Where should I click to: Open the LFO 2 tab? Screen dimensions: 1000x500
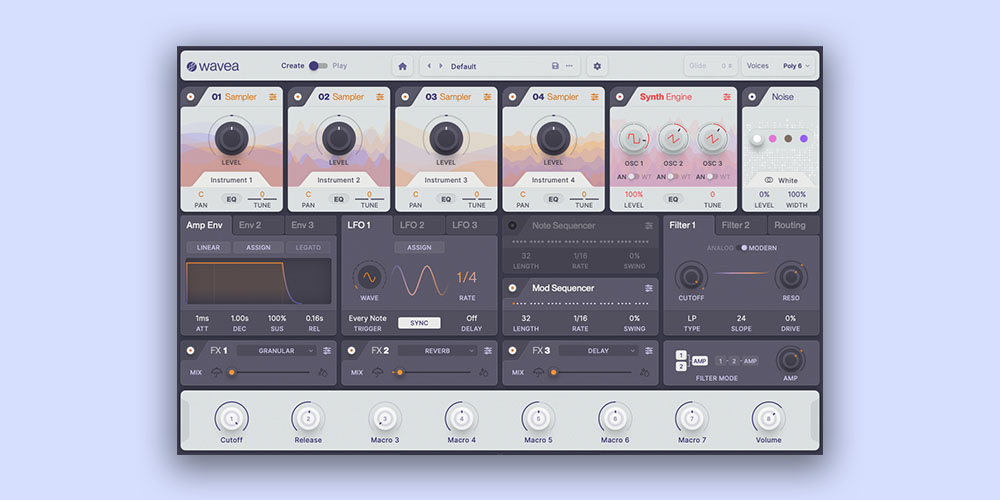click(412, 226)
